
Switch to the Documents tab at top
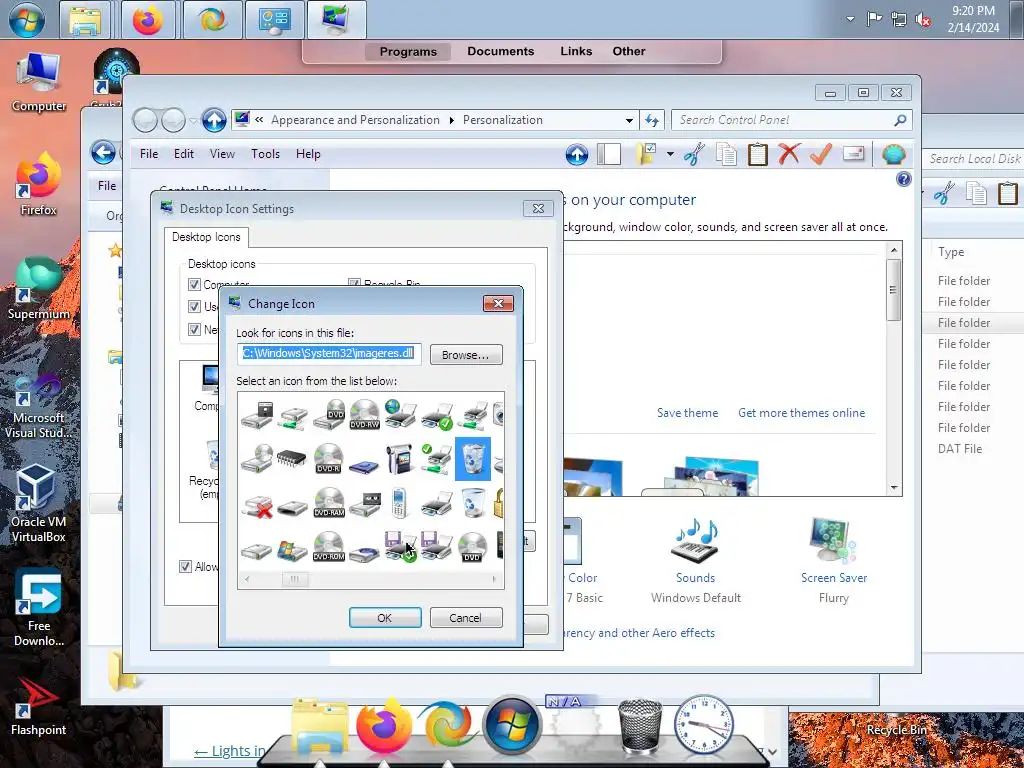click(x=500, y=52)
